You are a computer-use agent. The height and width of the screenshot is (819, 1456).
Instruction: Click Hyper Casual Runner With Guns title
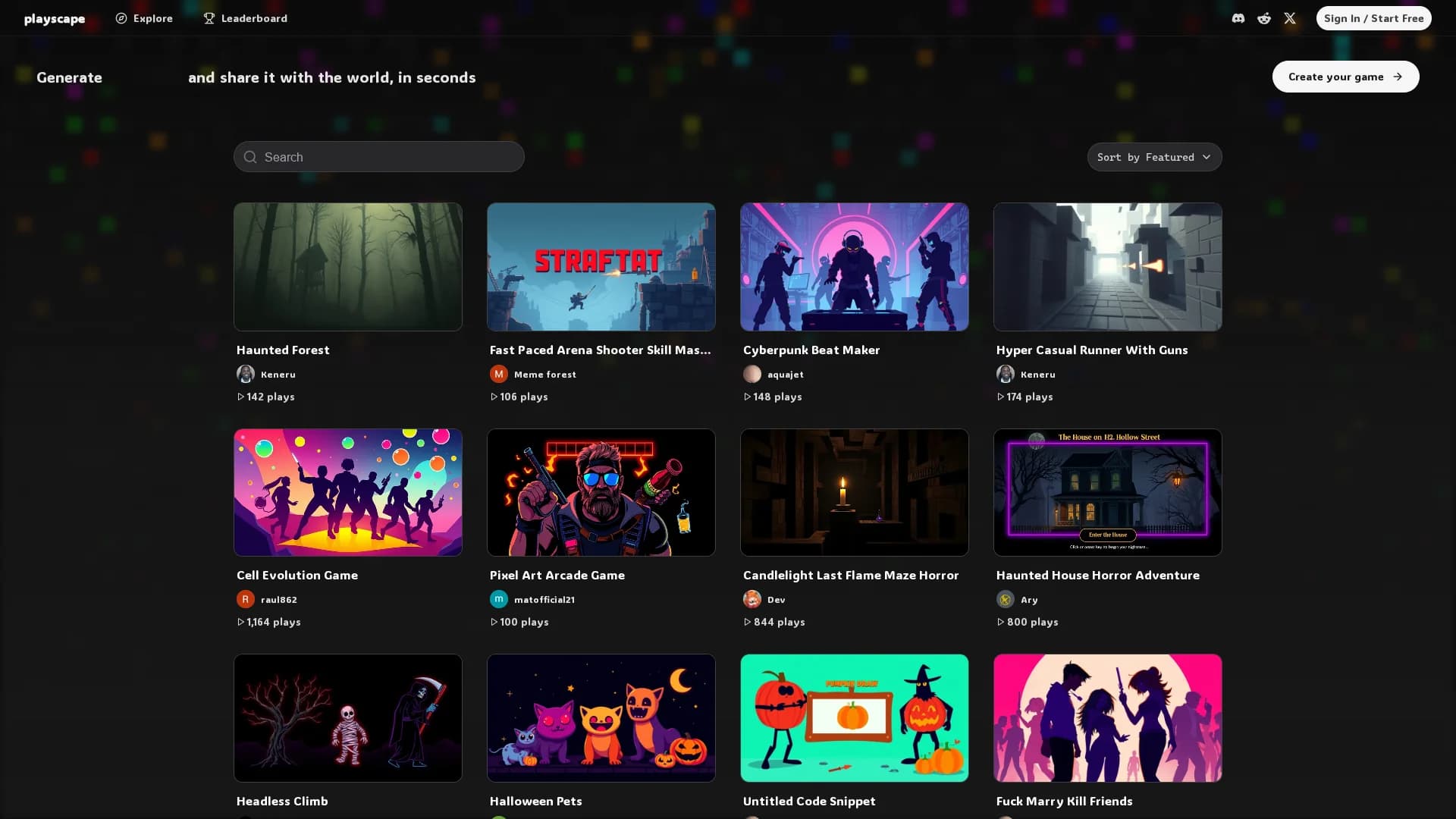coord(1092,350)
